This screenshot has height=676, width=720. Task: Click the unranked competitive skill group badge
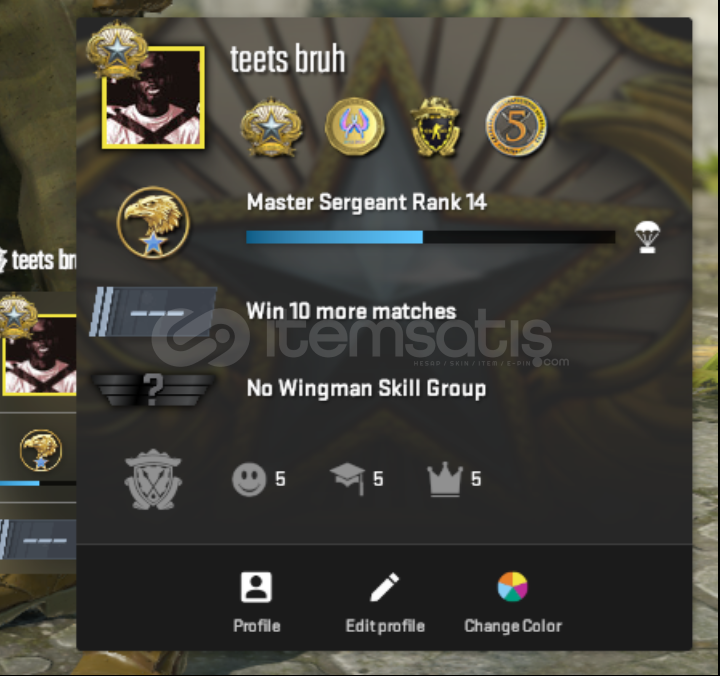(x=153, y=312)
